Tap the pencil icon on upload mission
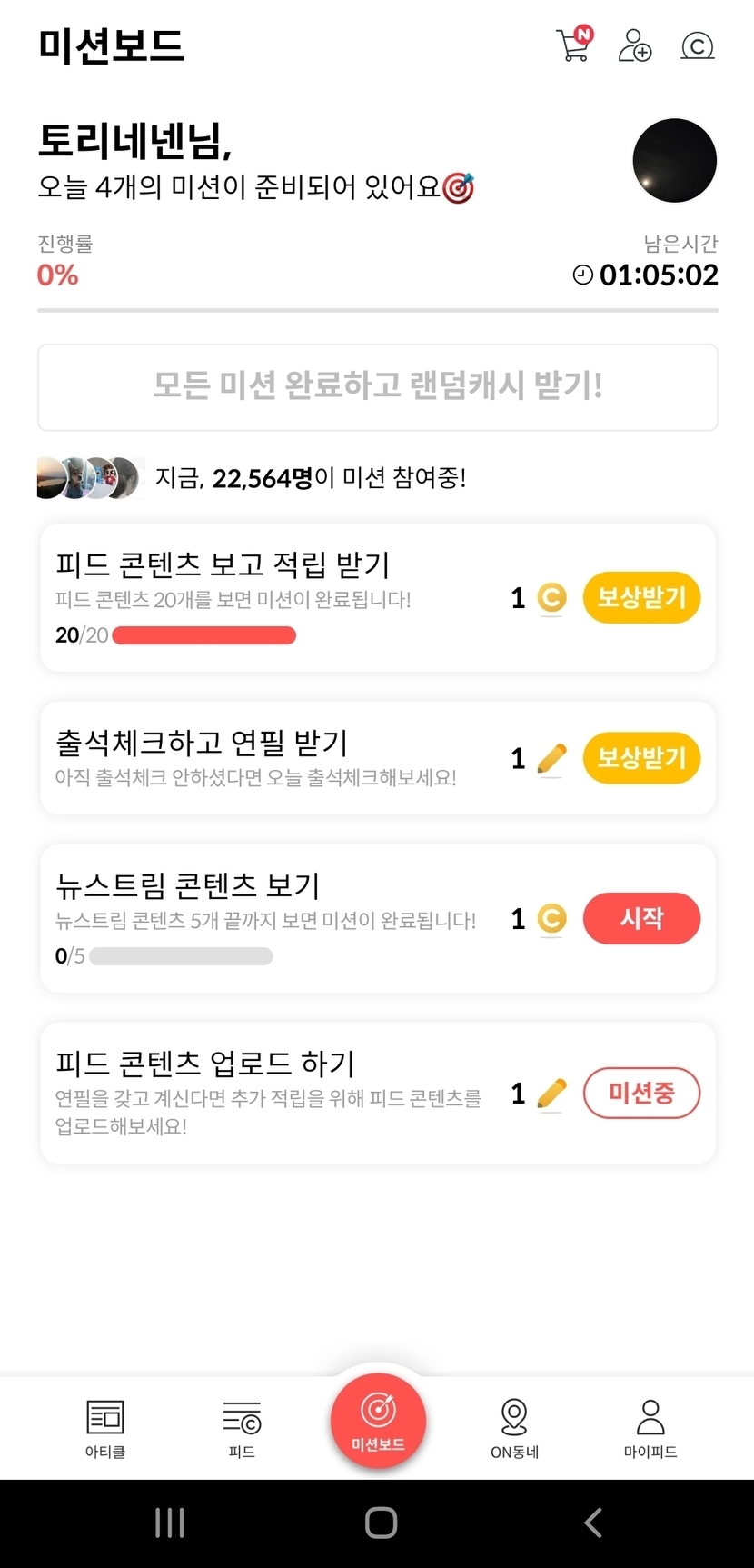Screen dimensions: 754x1568 pos(551,1093)
